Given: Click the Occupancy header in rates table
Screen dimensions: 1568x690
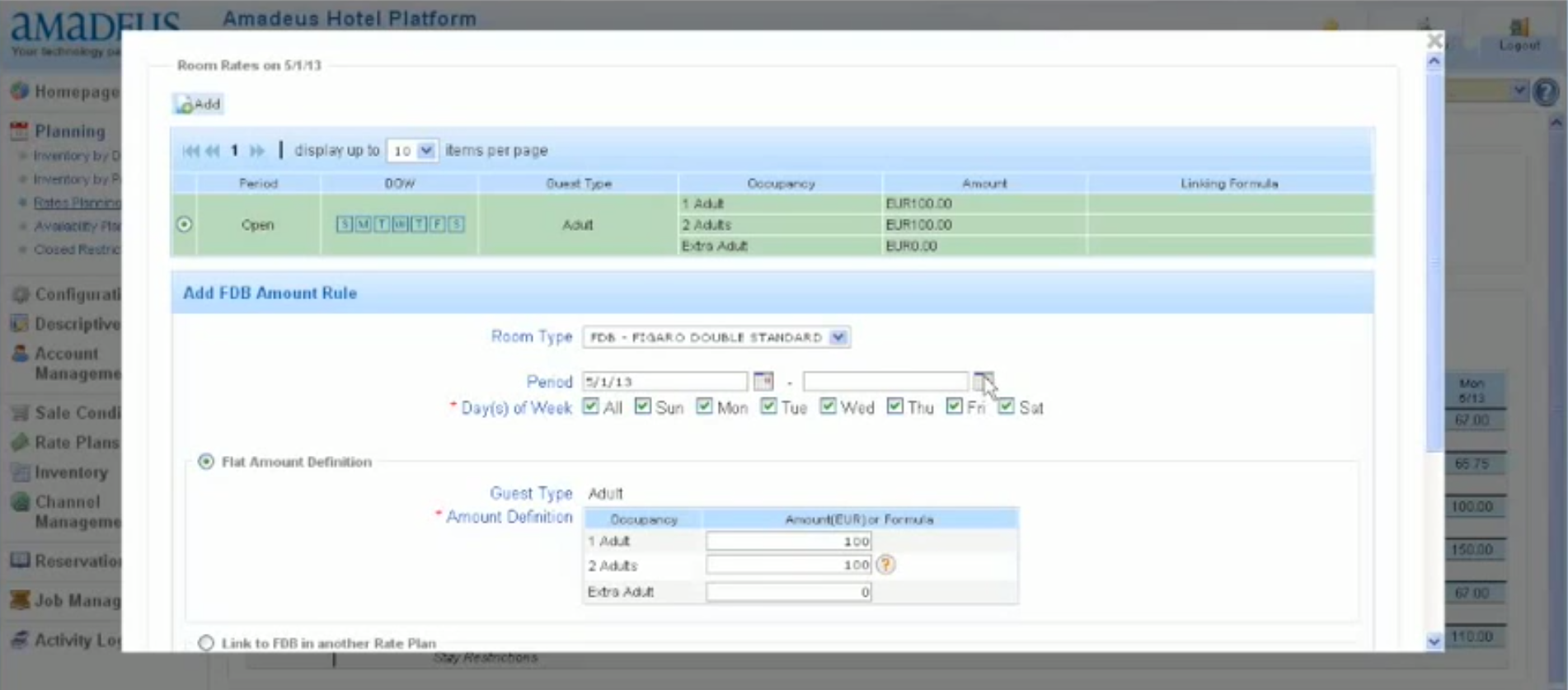Looking at the screenshot, I should pyautogui.click(x=781, y=184).
